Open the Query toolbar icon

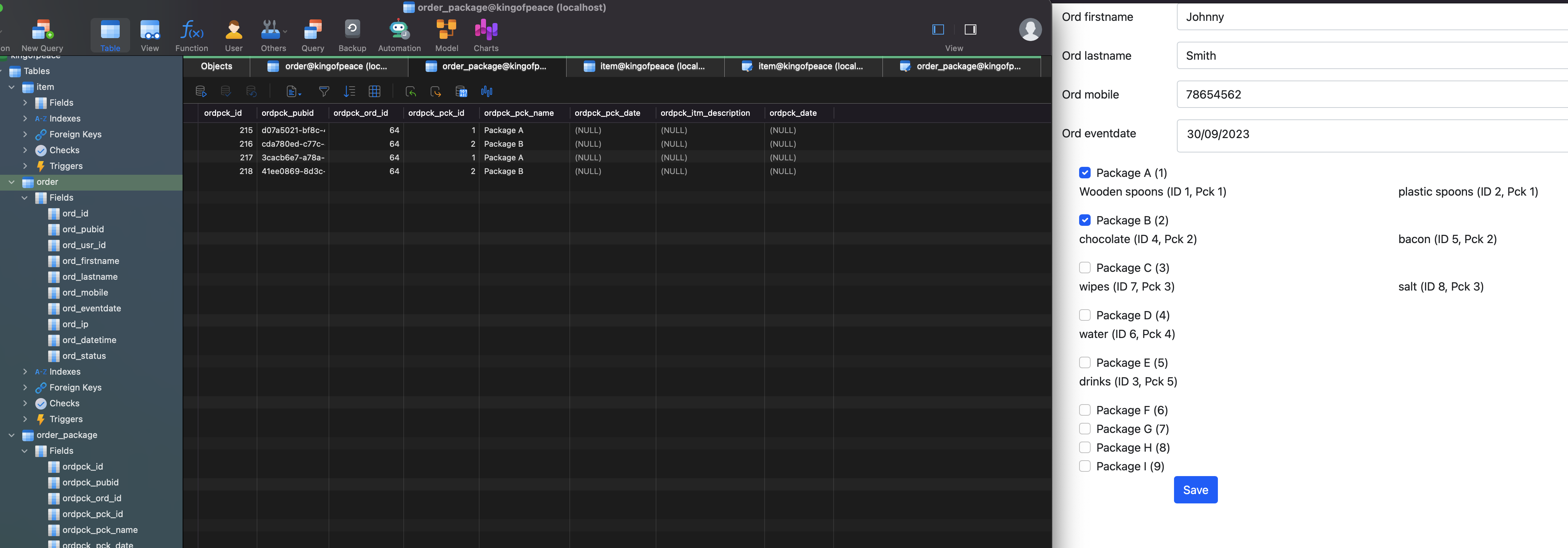[x=313, y=35]
